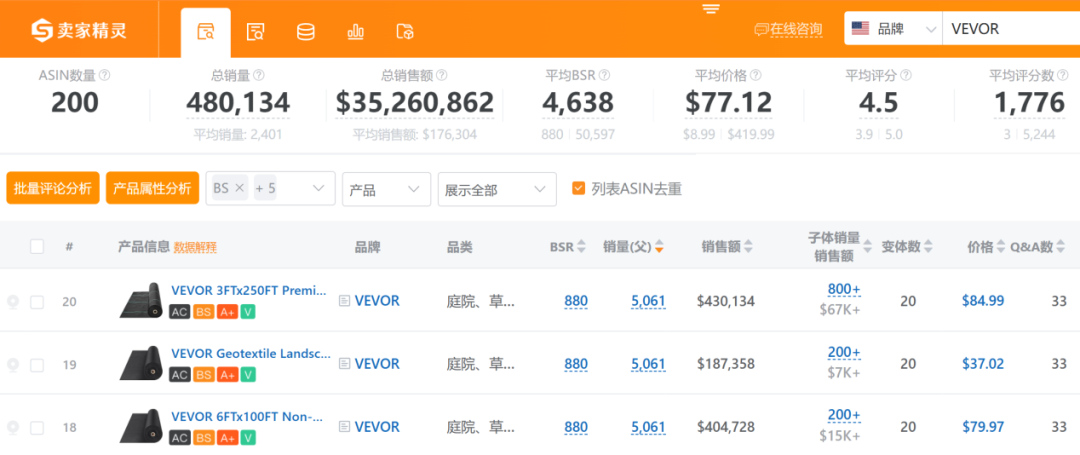Open the 展示全部 dropdown
This screenshot has height=455, width=1080.
pos(497,189)
